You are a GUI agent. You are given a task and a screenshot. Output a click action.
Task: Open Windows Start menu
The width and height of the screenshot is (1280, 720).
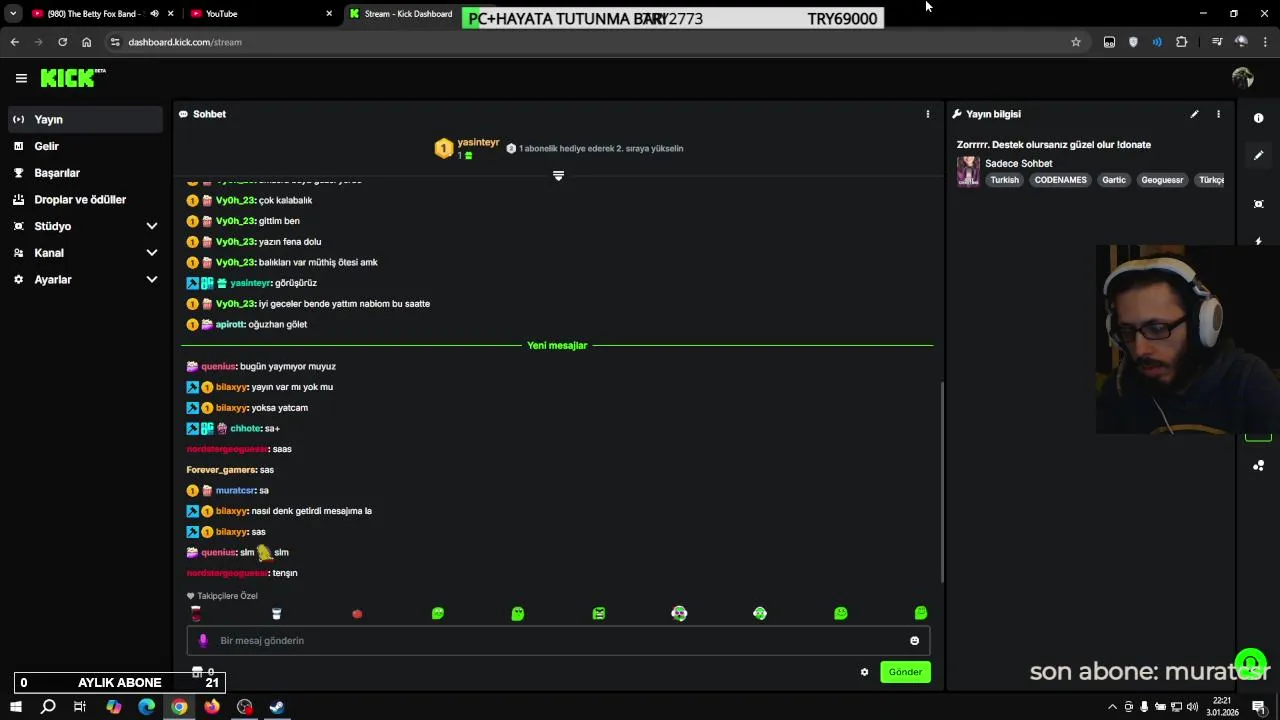[15, 707]
